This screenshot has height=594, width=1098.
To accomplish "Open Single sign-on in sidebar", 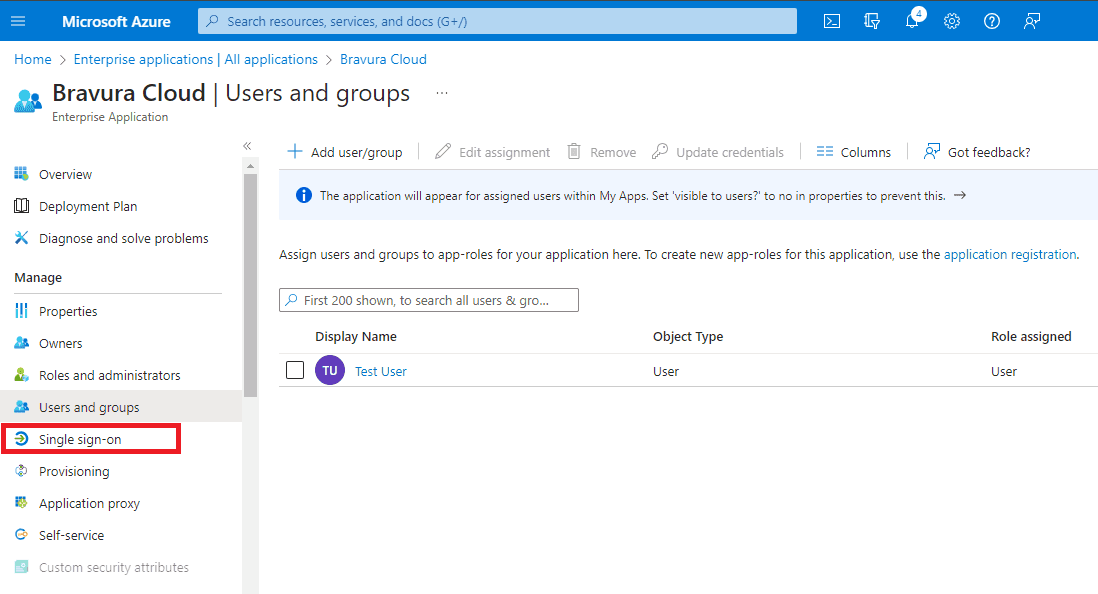I will click(x=80, y=439).
